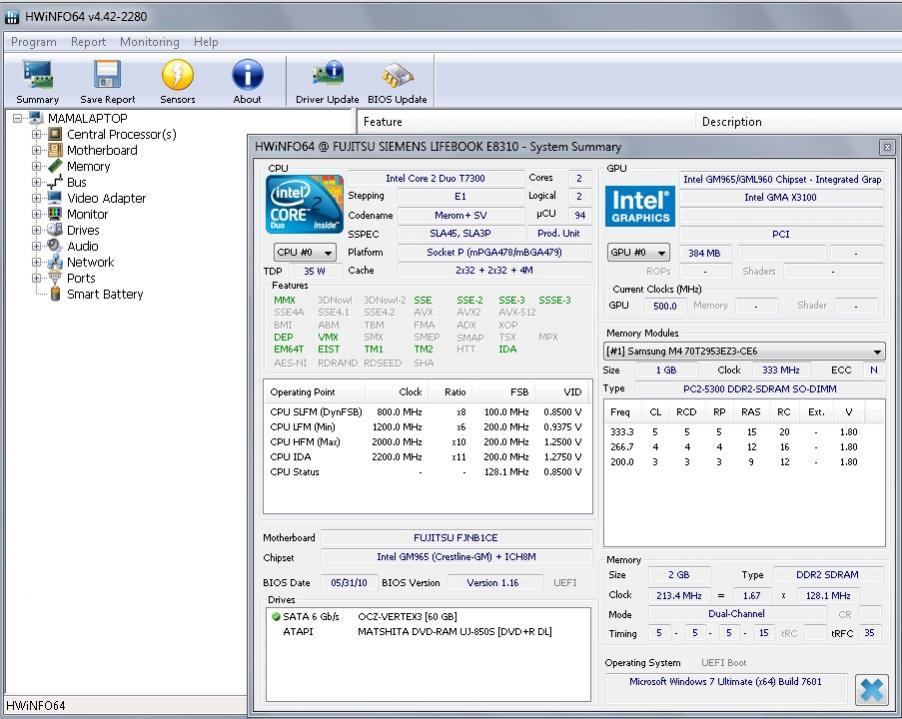
Task: Click the HWiNFO64 title bar app icon
Action: [12, 17]
